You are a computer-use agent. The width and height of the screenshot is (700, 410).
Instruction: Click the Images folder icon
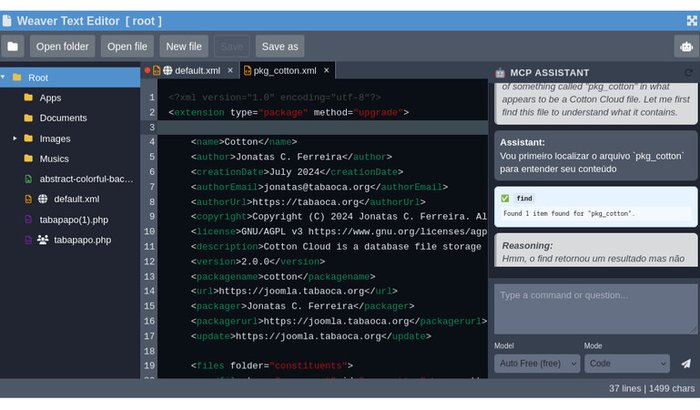tap(28, 138)
